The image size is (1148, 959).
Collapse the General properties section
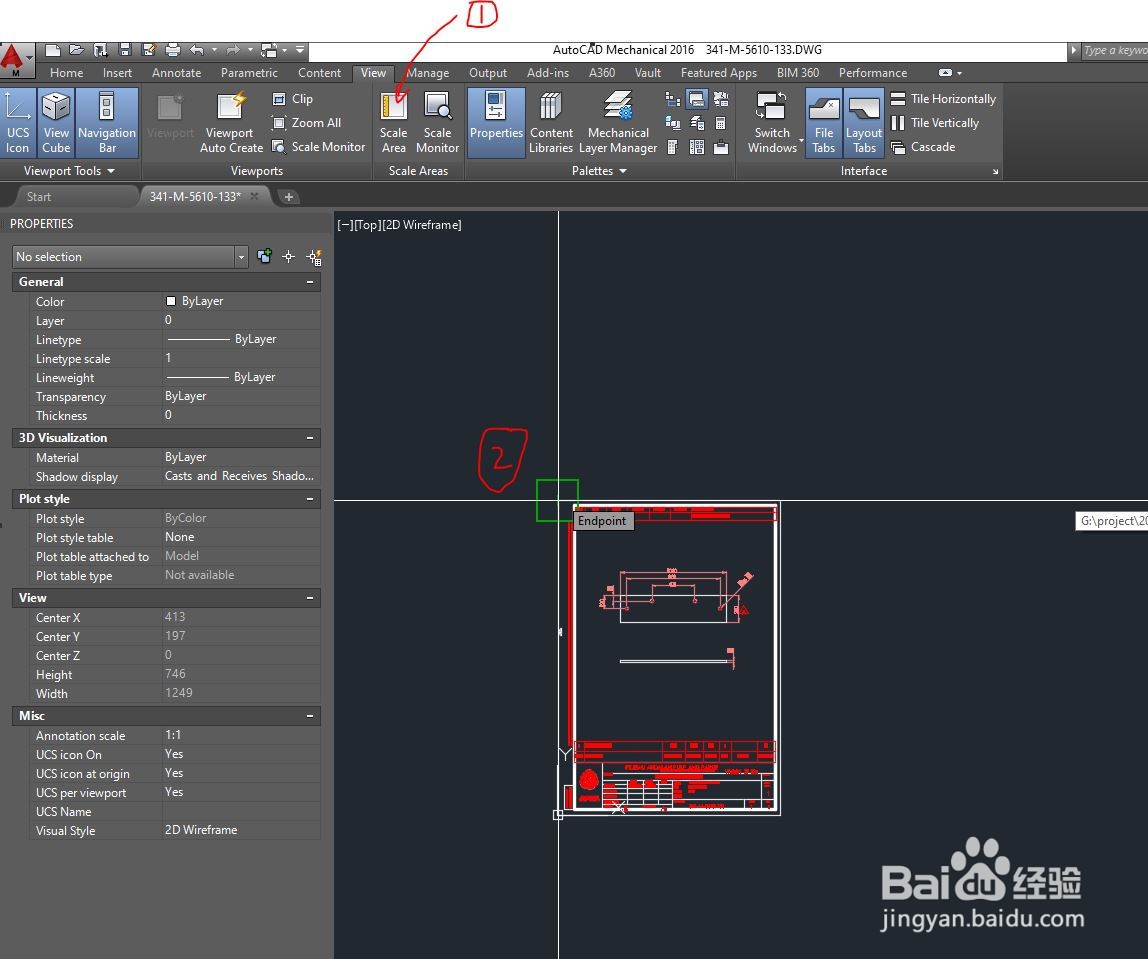tap(310, 282)
